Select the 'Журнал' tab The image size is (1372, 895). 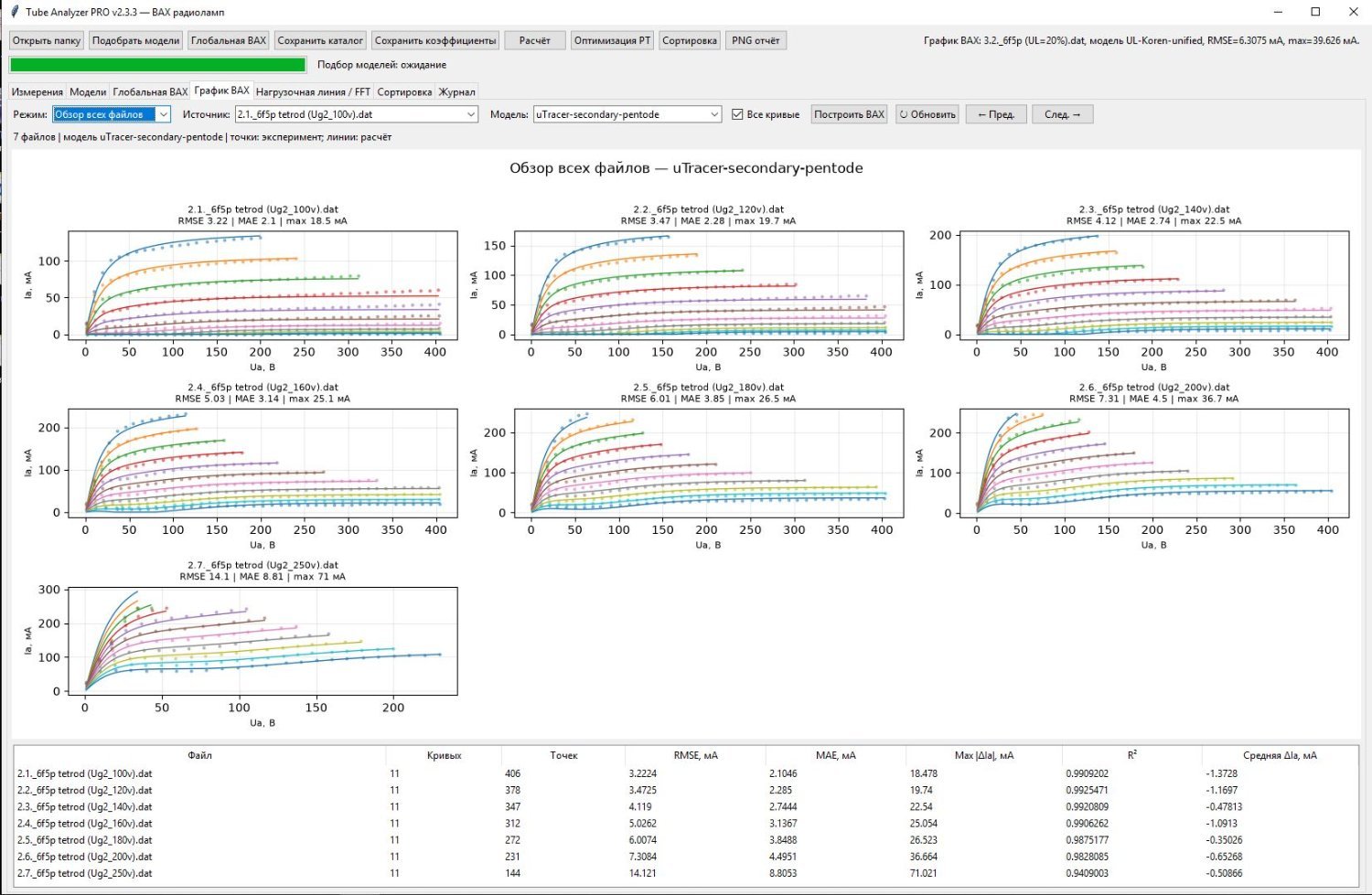pos(456,91)
